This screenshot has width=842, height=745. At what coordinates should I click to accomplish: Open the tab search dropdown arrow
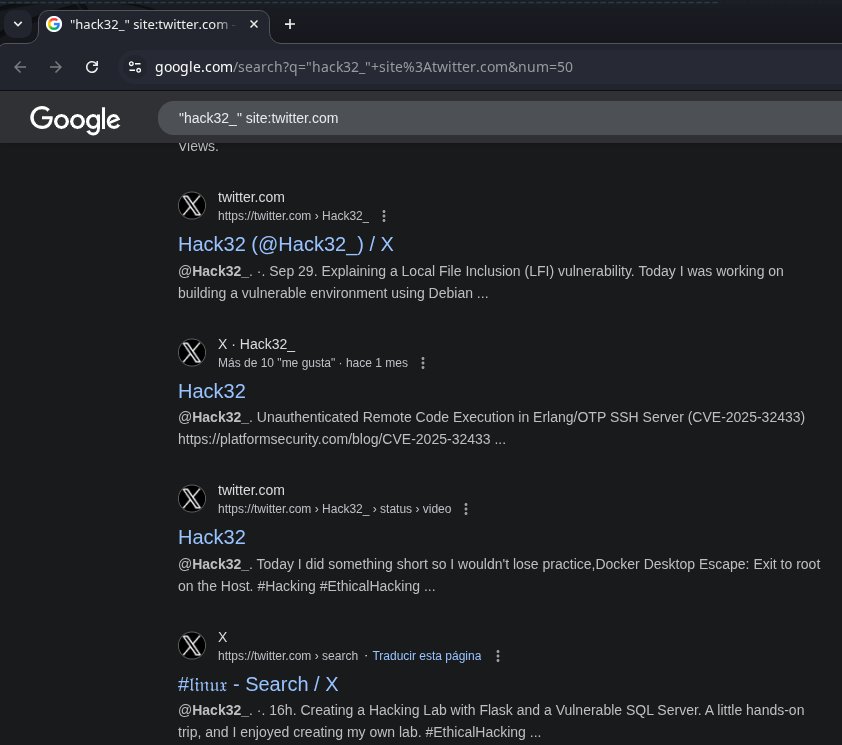tap(18, 24)
